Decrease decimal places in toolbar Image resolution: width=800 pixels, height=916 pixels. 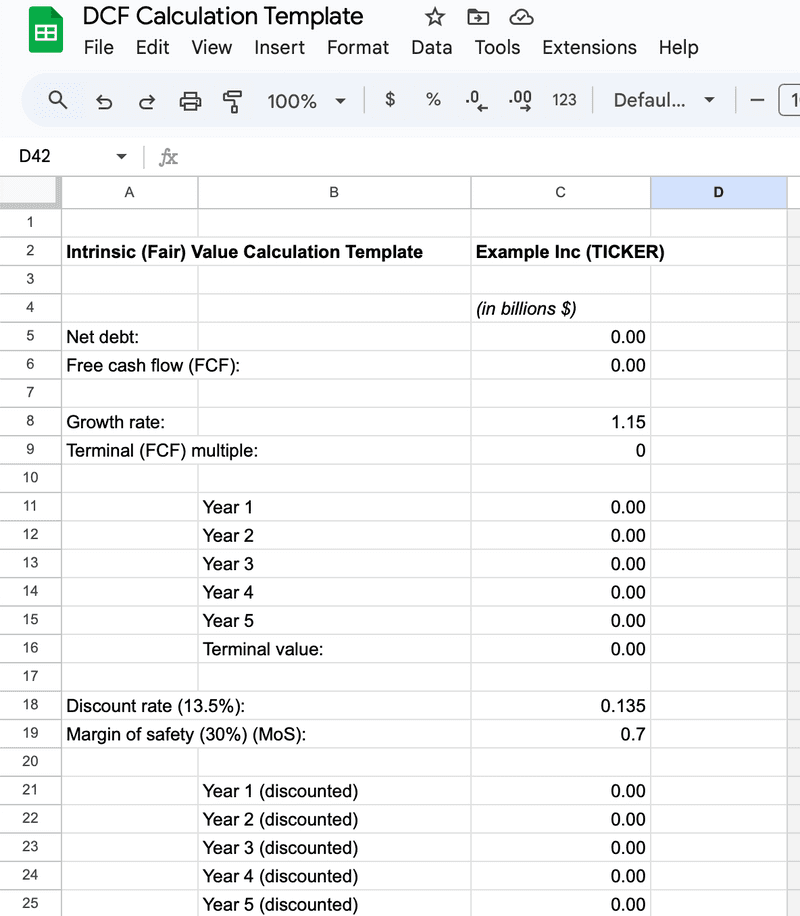tap(476, 100)
